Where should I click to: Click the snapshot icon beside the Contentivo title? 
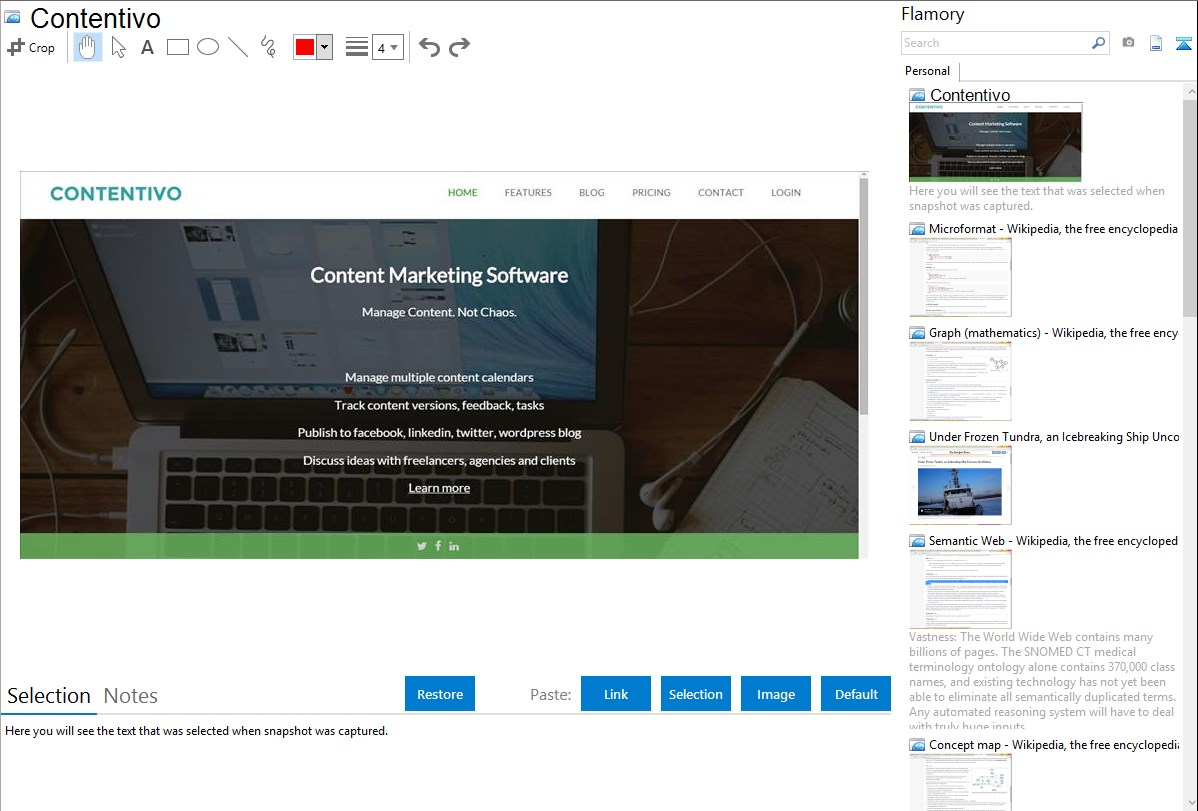12,17
